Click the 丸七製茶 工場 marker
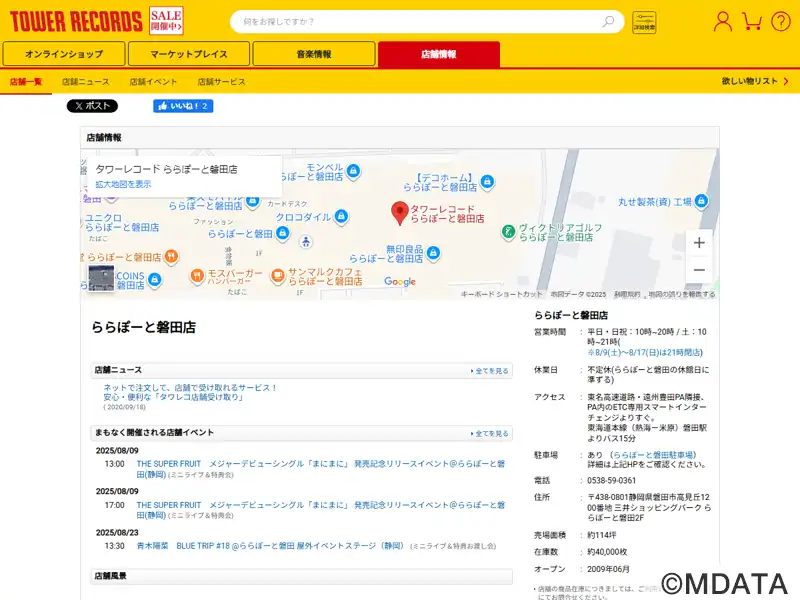Screen dimensions: 800x600 coord(702,201)
